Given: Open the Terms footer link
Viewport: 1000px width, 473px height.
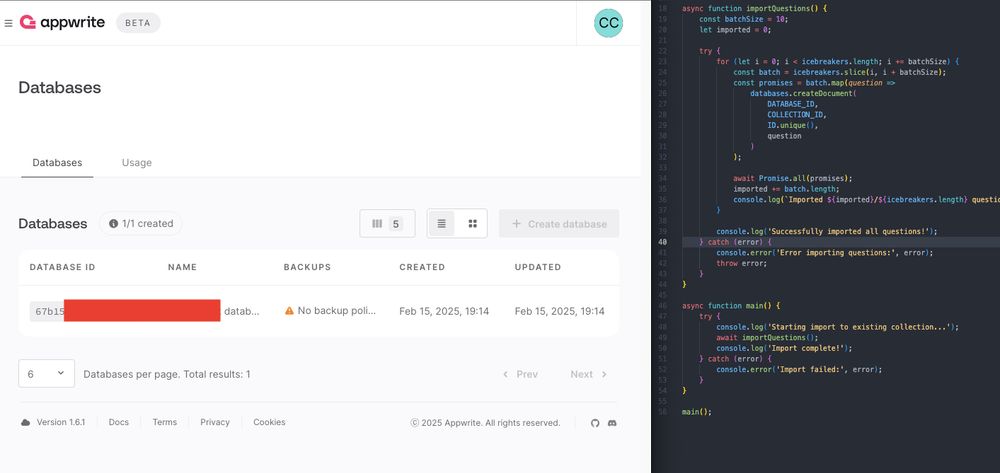Looking at the screenshot, I should (x=165, y=422).
